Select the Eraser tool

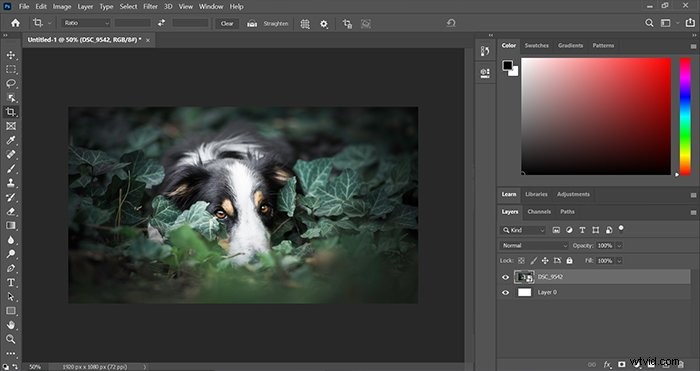tap(11, 211)
